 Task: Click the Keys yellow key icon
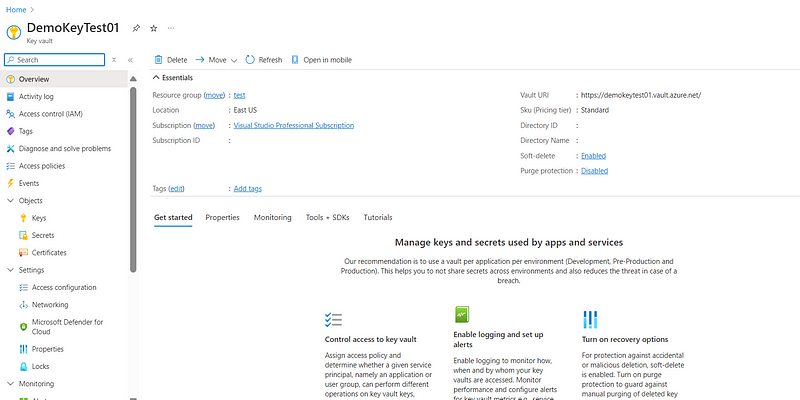23,218
